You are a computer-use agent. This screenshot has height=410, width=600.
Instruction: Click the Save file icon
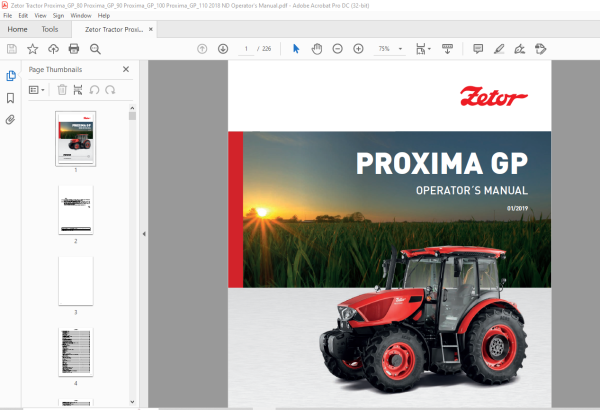point(12,49)
